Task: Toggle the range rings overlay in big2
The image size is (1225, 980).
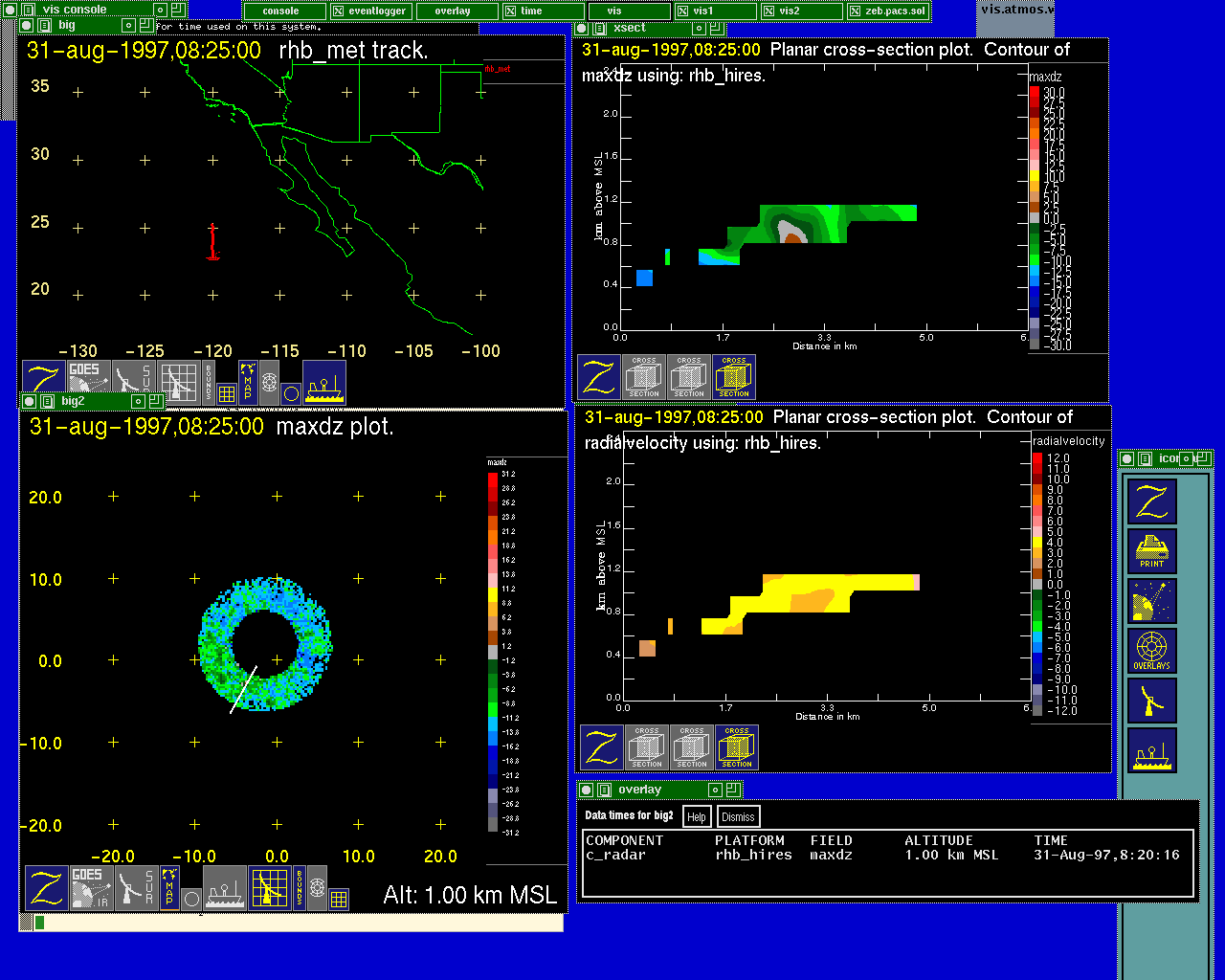Action: pyautogui.click(x=317, y=888)
